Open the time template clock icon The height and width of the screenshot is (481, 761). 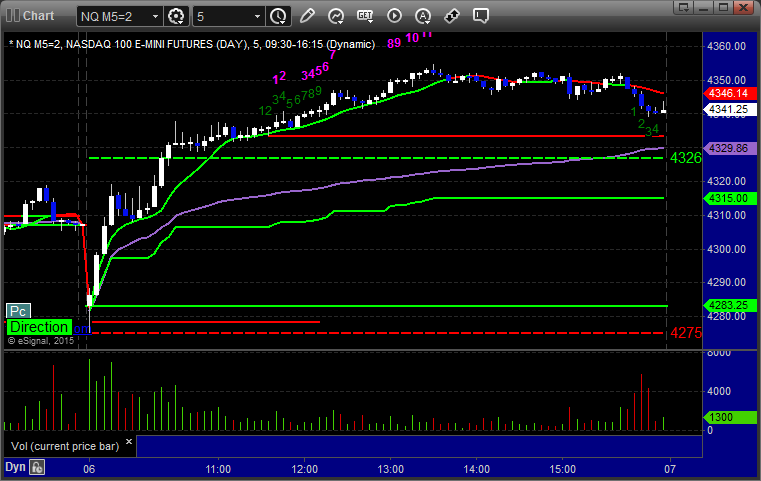[x=279, y=17]
